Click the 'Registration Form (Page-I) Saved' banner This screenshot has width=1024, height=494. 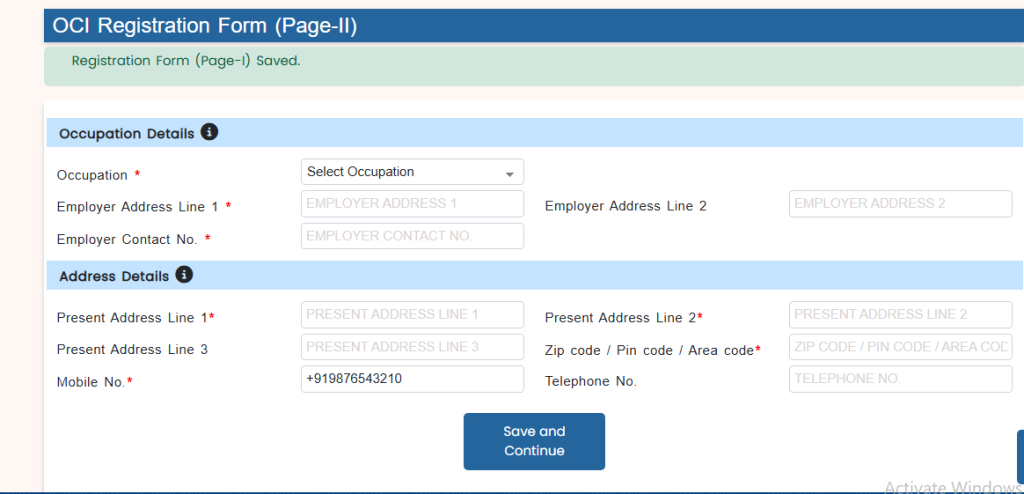(186, 61)
